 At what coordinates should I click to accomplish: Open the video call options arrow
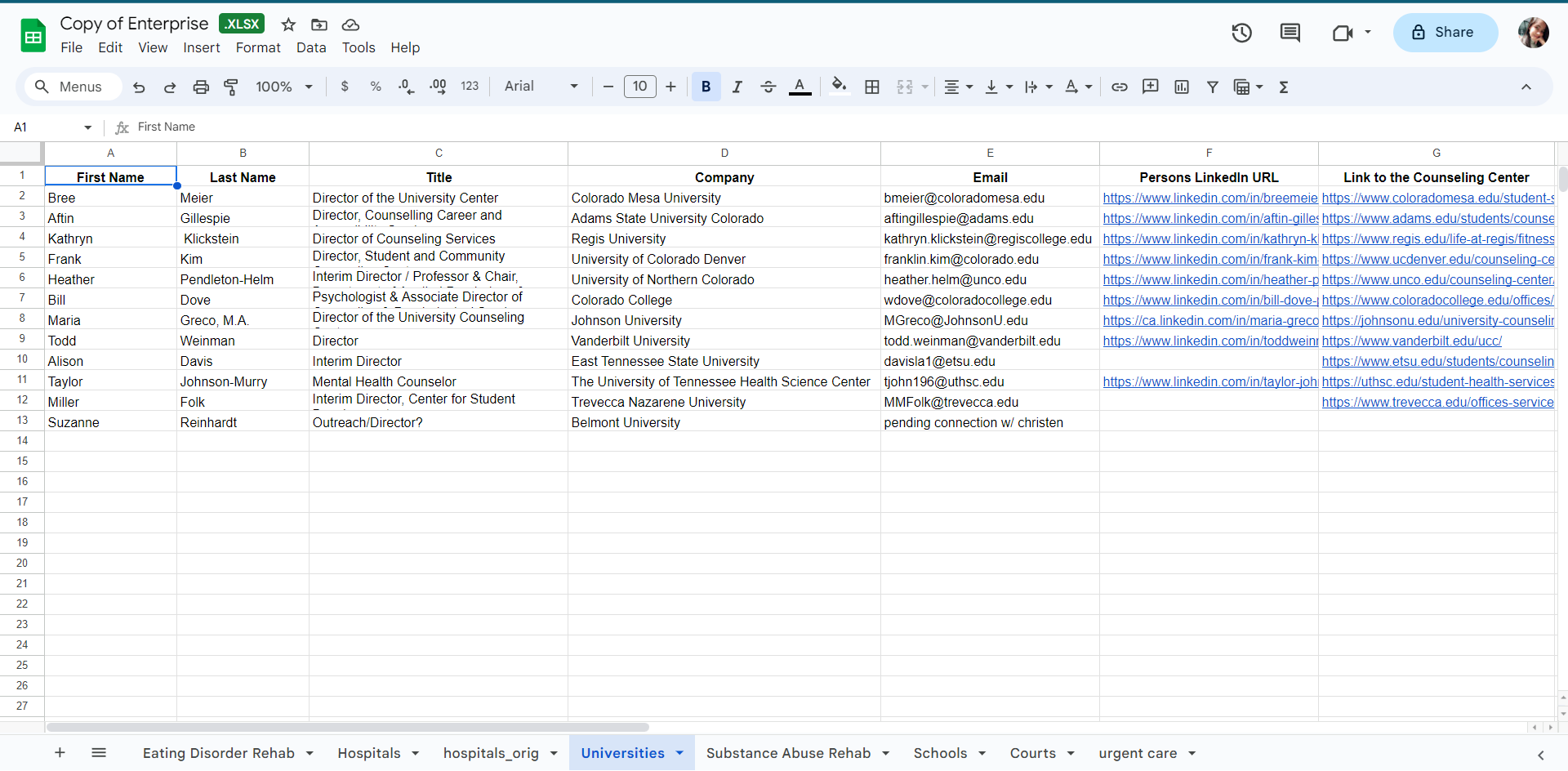[1368, 33]
